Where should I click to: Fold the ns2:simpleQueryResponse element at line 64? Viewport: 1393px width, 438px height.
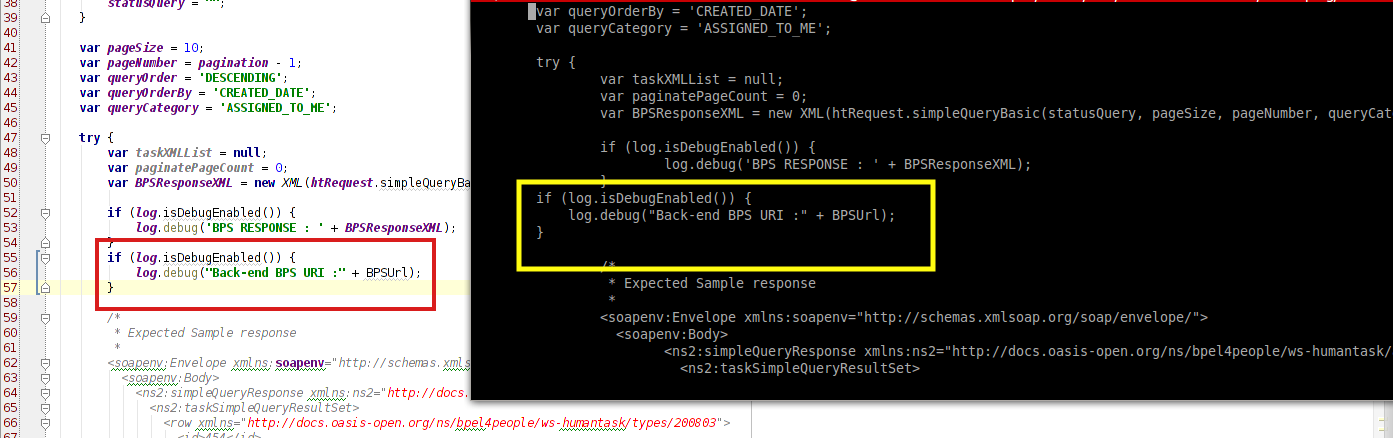[x=45, y=392]
